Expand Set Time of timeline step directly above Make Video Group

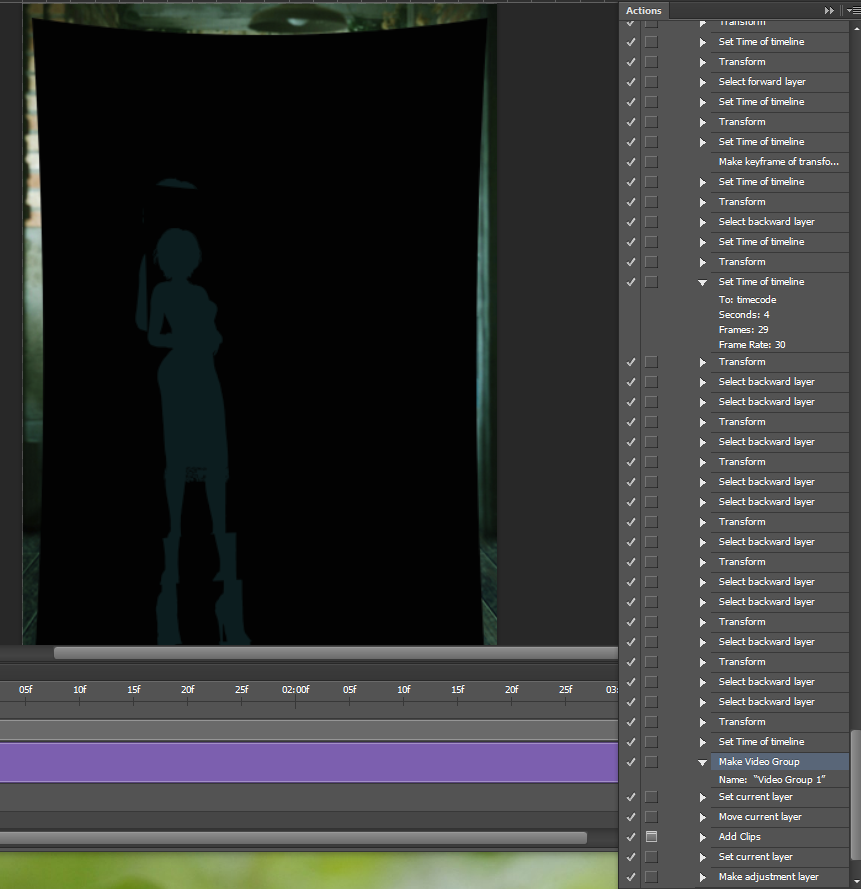pyautogui.click(x=702, y=742)
